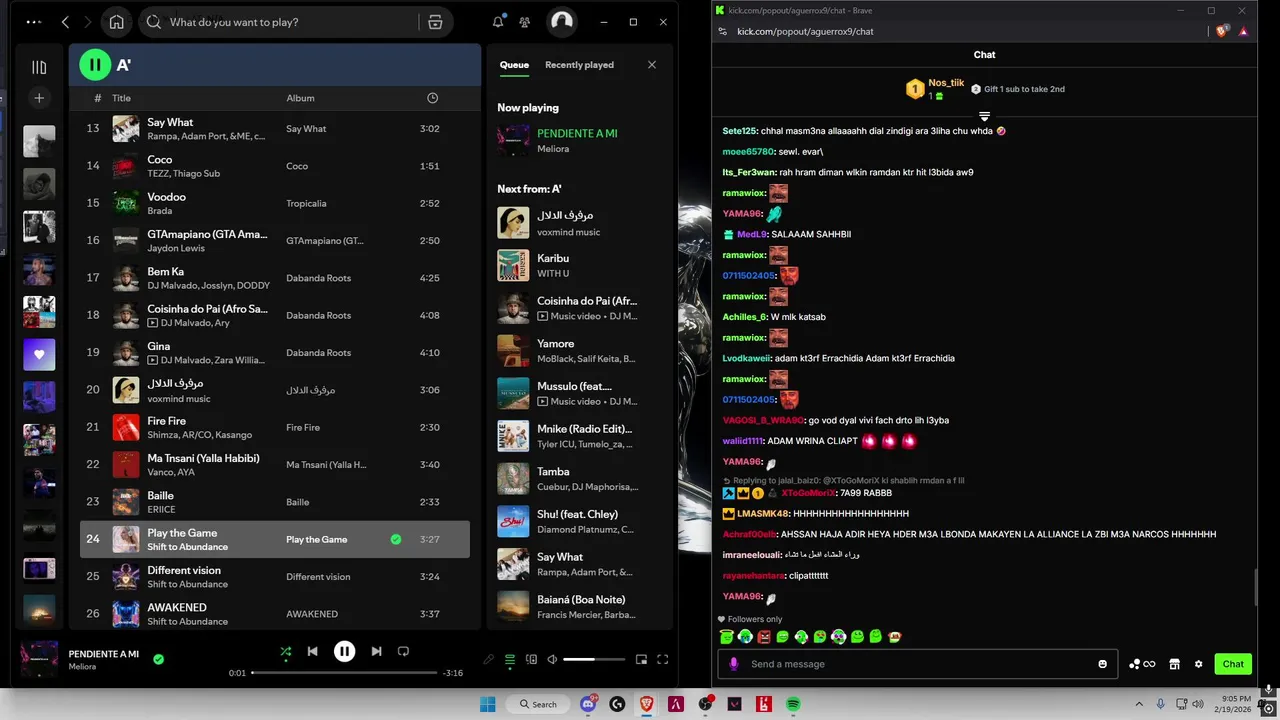
Task: Open Spotify miniplayer
Action: pyautogui.click(x=641, y=659)
